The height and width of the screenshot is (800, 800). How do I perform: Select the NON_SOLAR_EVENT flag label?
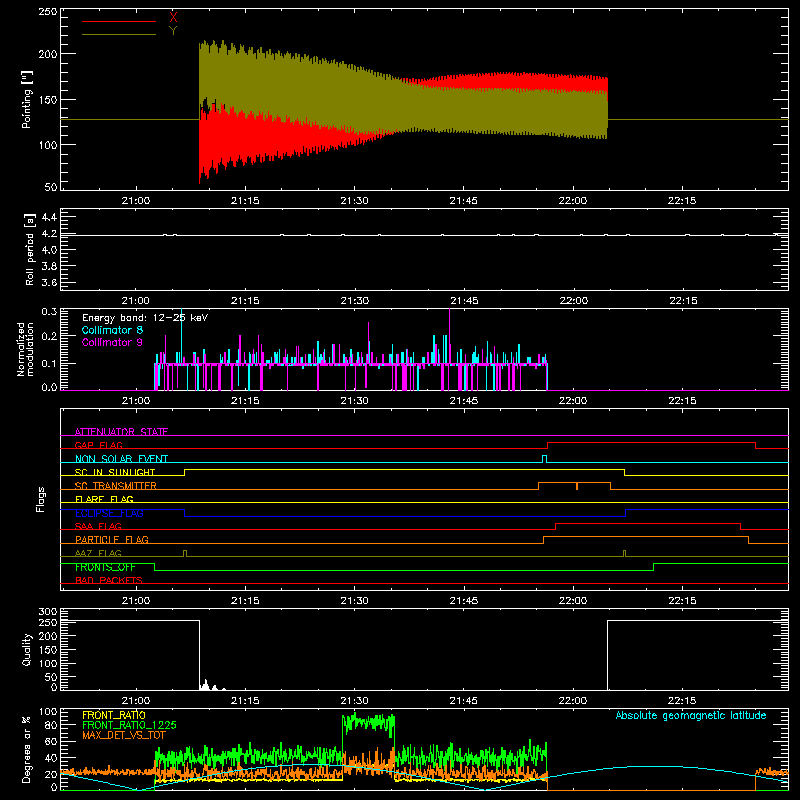121,459
